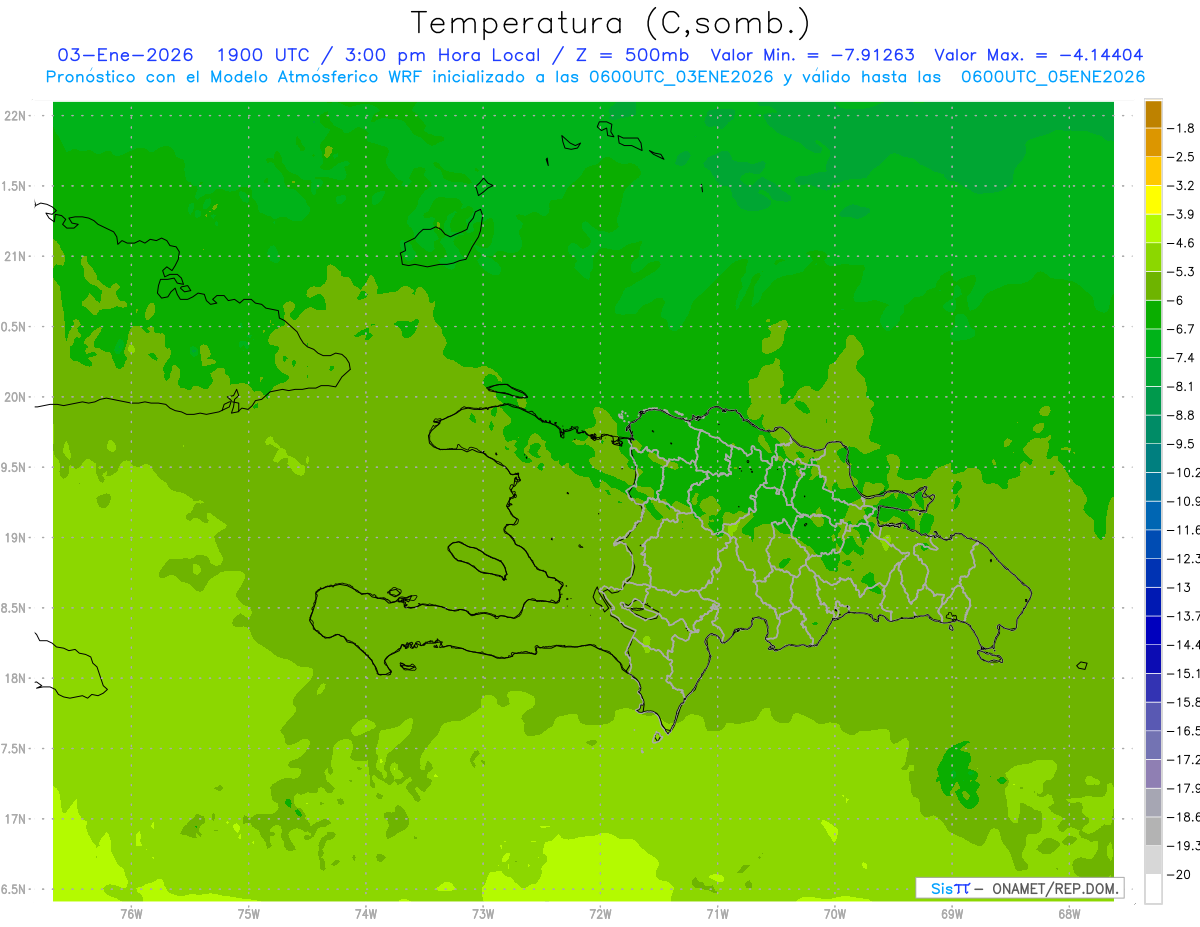Image resolution: width=1200 pixels, height=927 pixels.
Task: Select the 'Z = 500mb' level label
Action: pyautogui.click(x=633, y=55)
